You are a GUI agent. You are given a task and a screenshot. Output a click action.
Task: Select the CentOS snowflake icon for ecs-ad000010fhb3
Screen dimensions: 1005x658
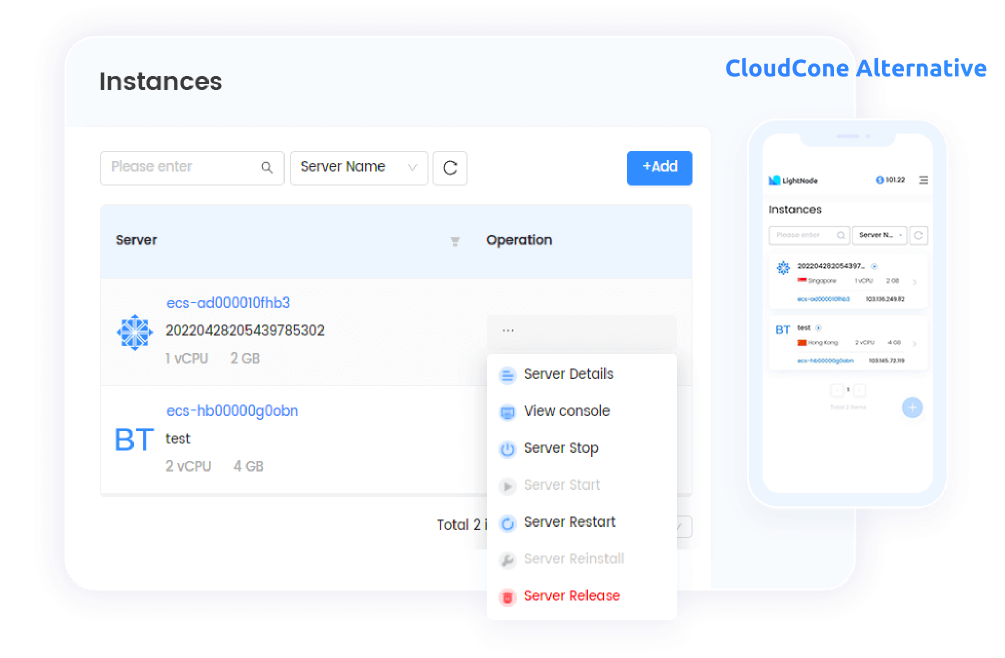tap(133, 329)
